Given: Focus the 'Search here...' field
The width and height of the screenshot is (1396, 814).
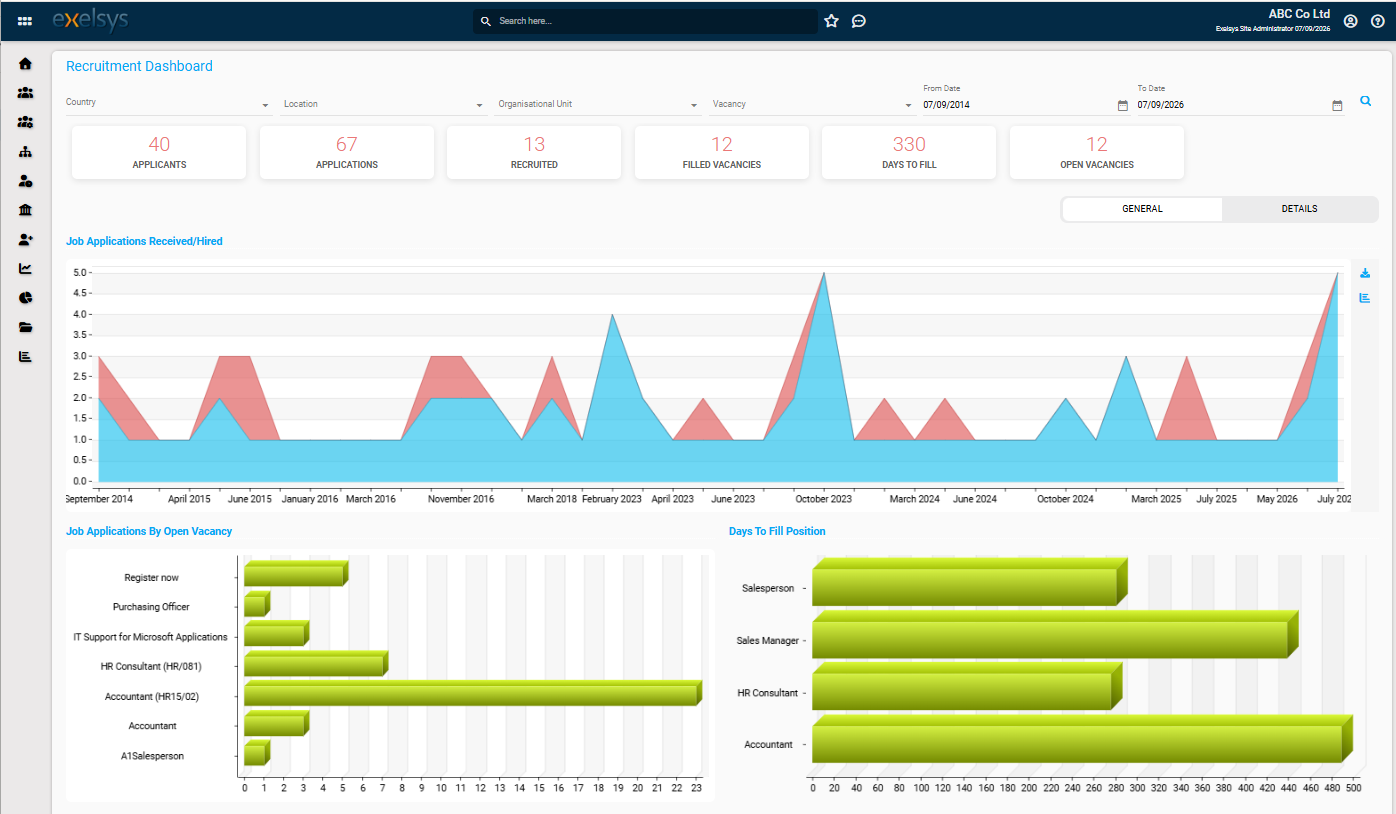Looking at the screenshot, I should (645, 21).
